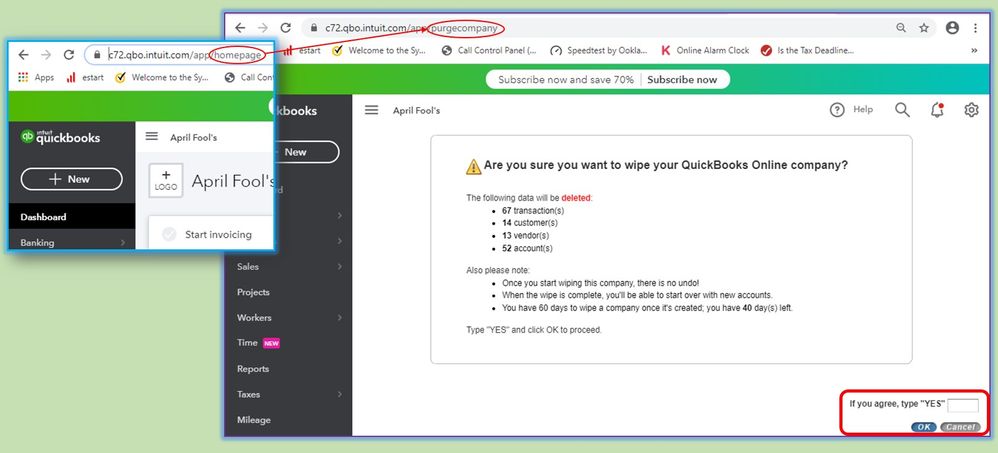The height and width of the screenshot is (453, 998).
Task: Reload the purgecompany browser page
Action: [x=286, y=28]
